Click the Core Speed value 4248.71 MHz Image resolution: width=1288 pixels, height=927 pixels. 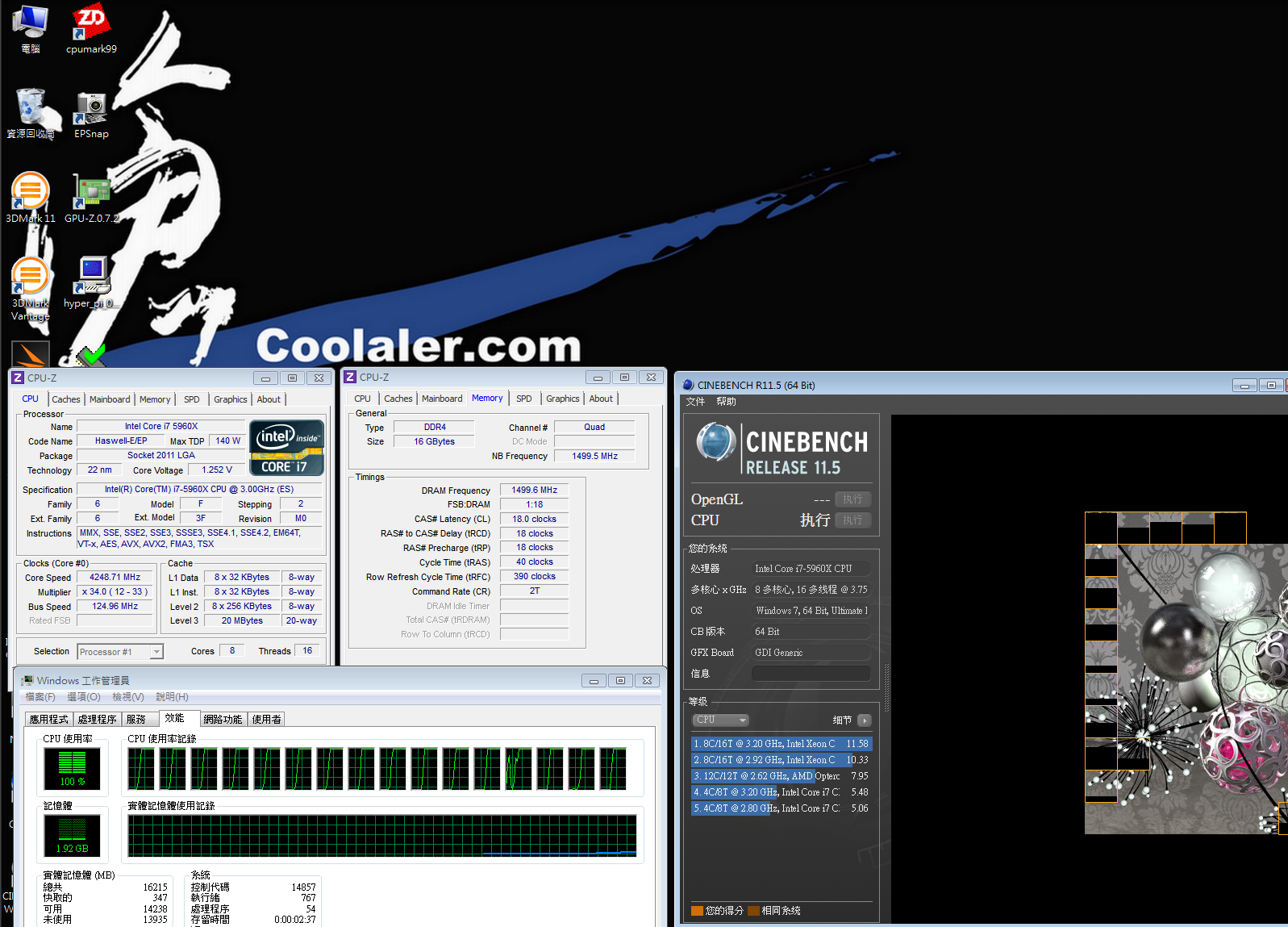click(115, 578)
